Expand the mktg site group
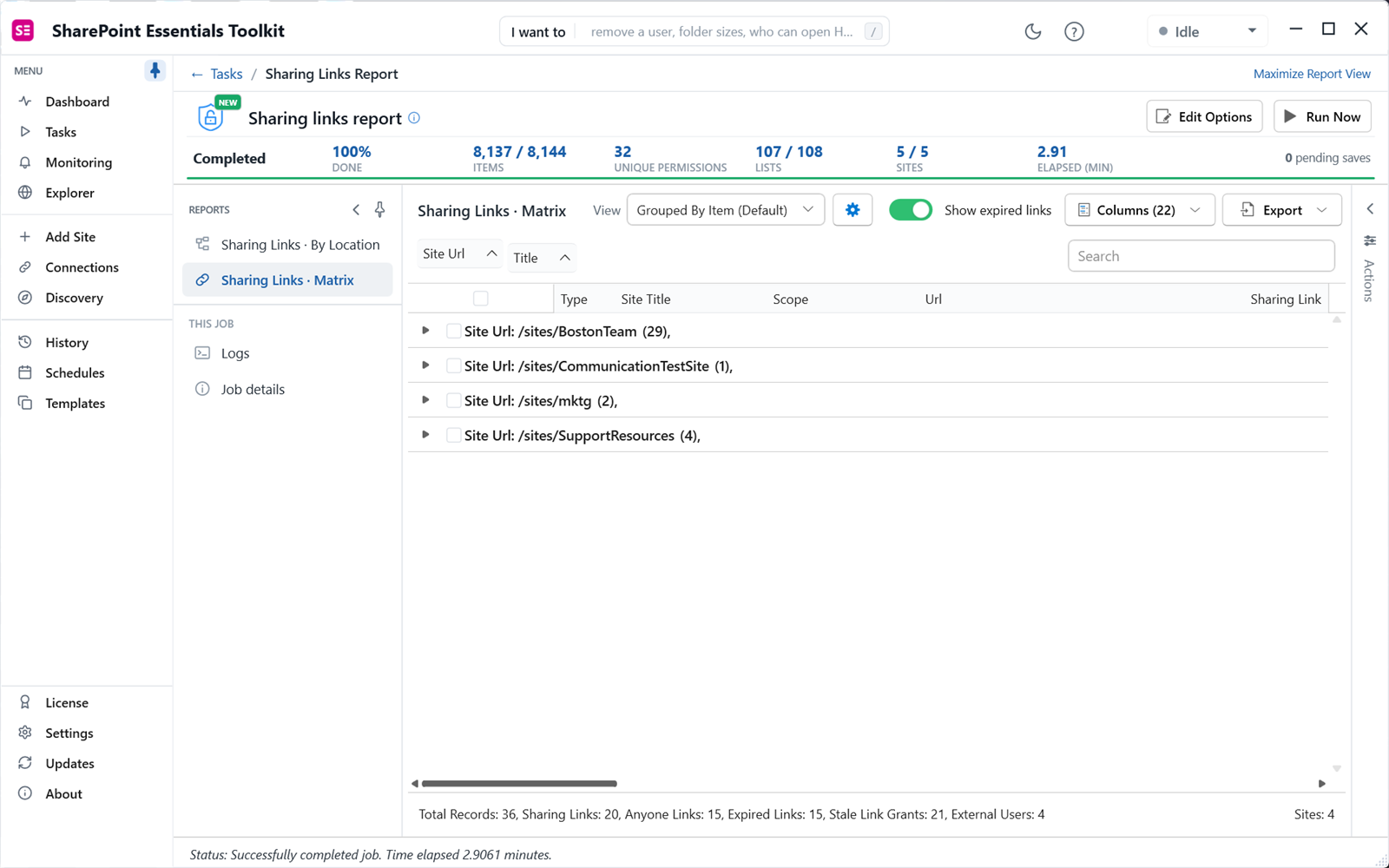The width and height of the screenshot is (1389, 868). click(x=425, y=400)
